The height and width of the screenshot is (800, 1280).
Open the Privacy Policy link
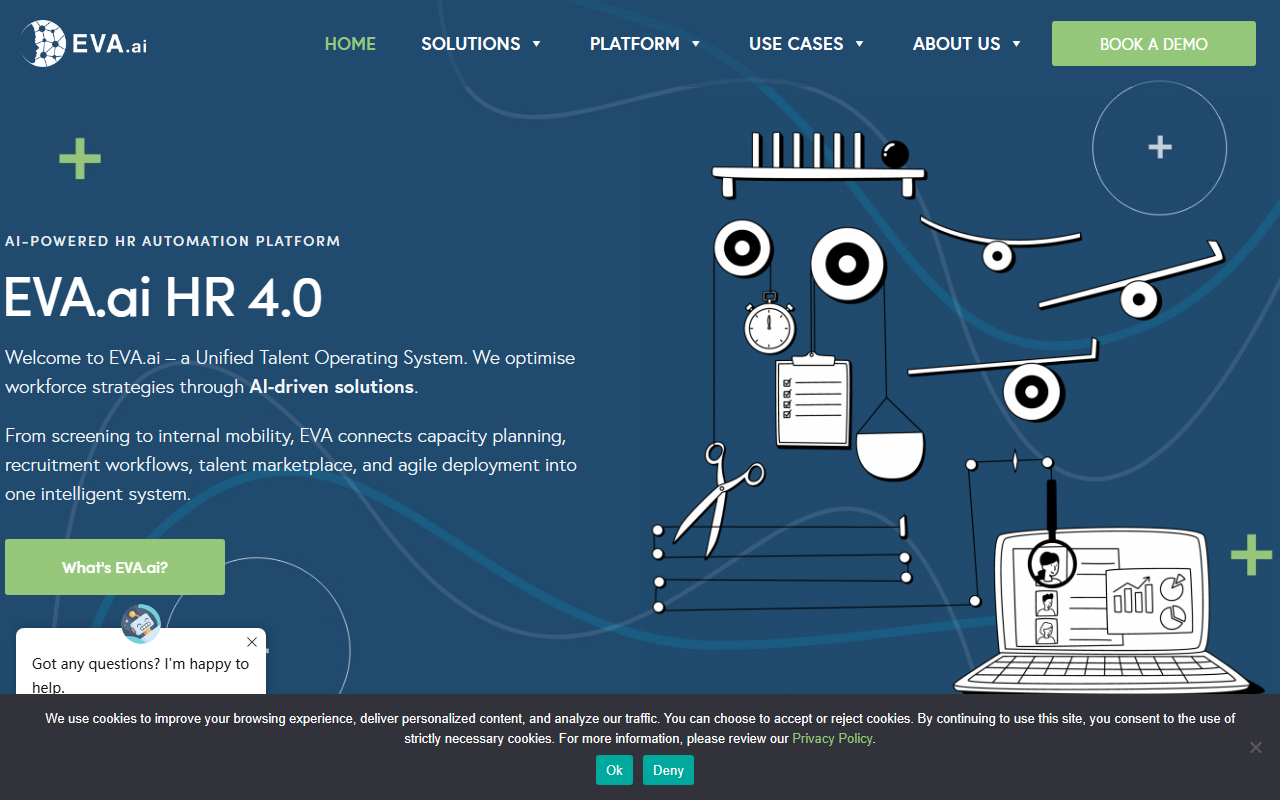[x=833, y=739]
